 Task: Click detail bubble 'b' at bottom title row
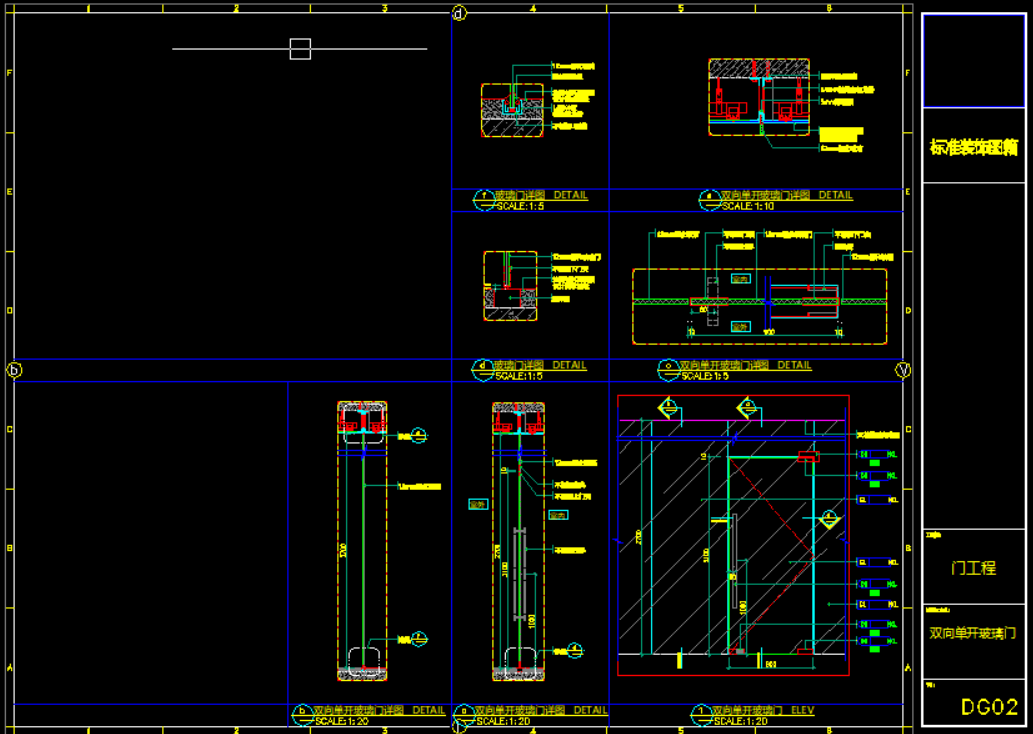302,715
